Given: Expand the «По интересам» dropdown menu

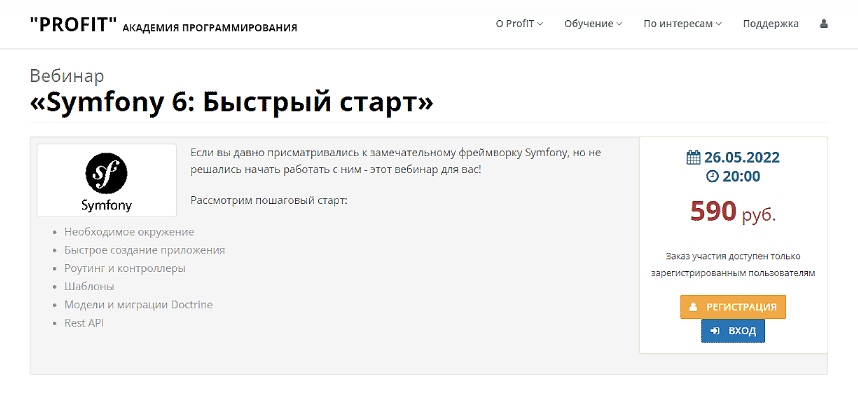Looking at the screenshot, I should coord(682,24).
